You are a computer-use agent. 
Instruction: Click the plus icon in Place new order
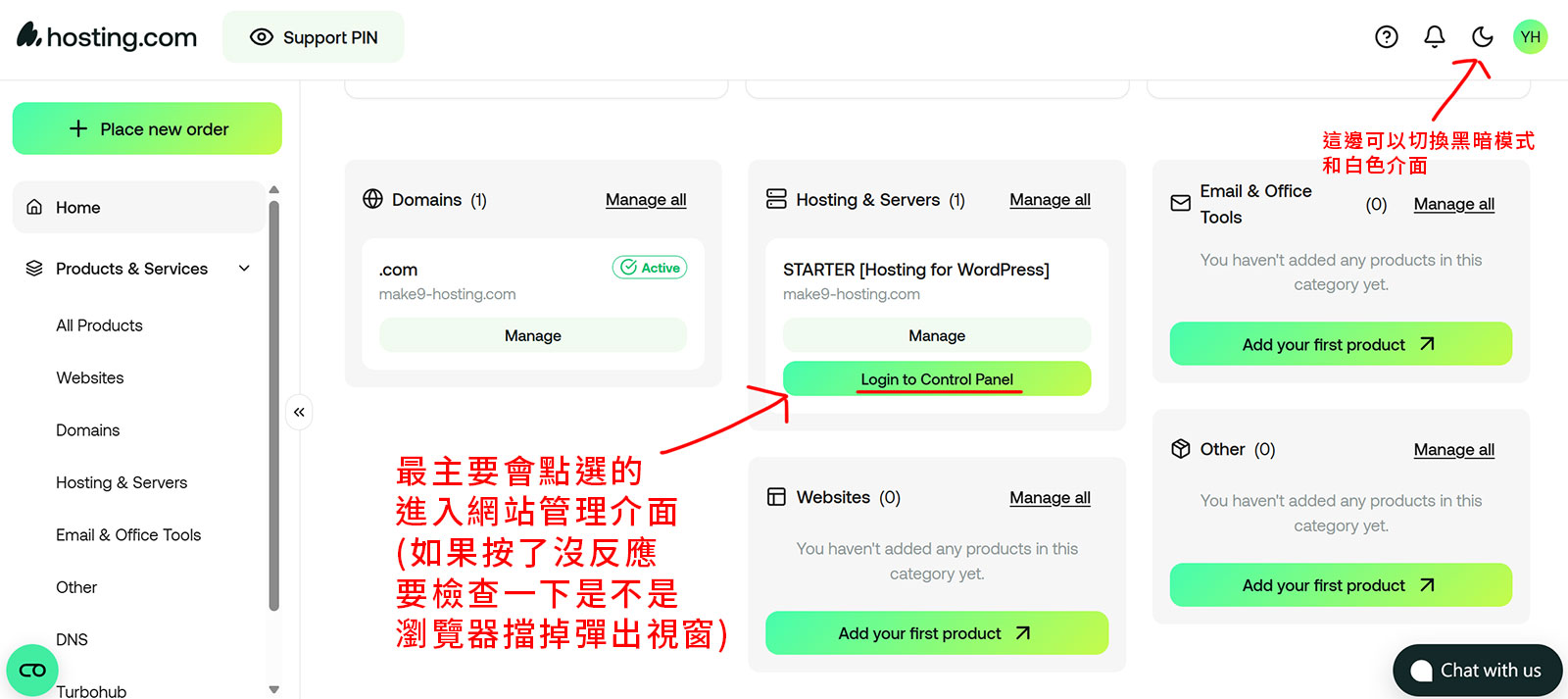78,128
